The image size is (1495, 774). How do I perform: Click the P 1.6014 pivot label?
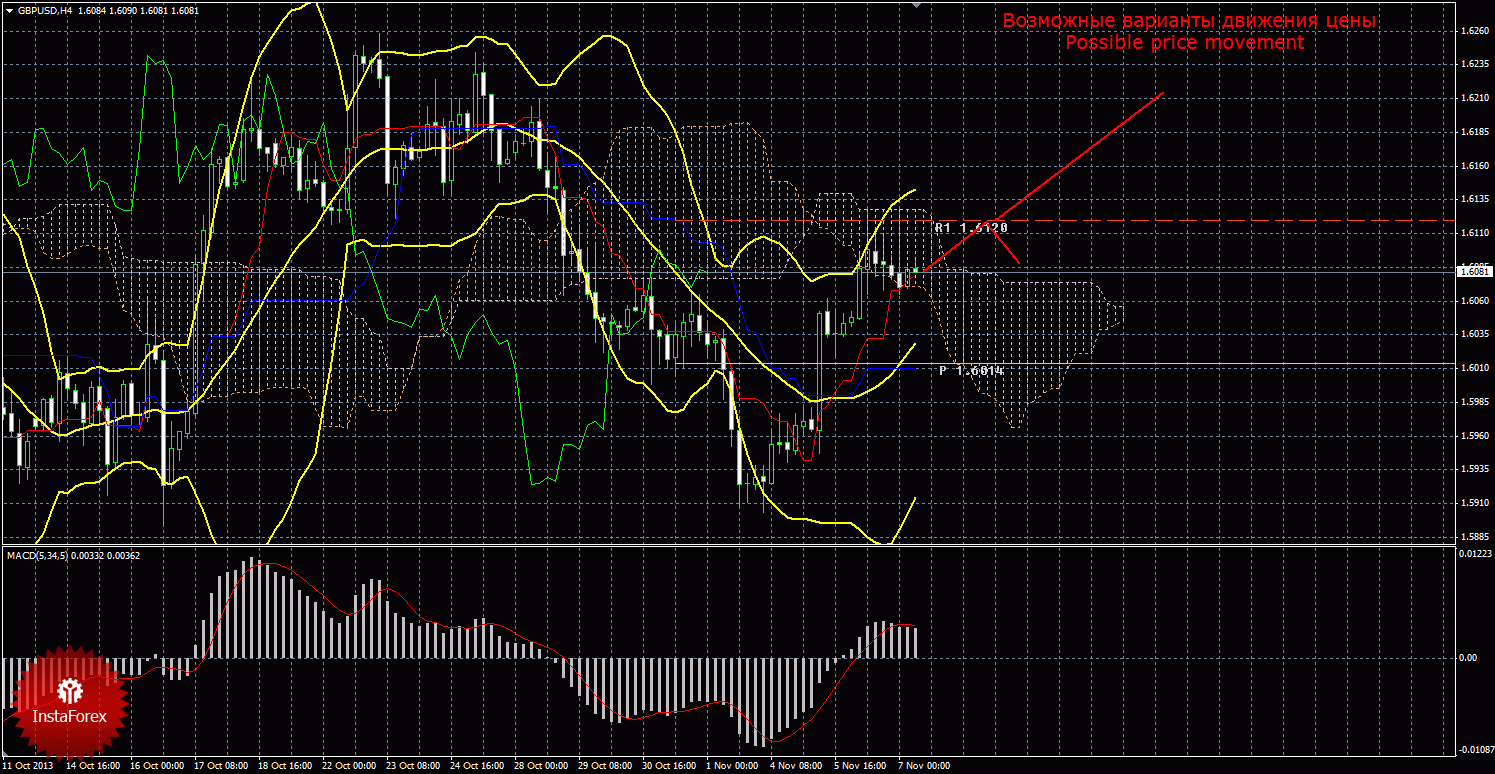coord(971,371)
